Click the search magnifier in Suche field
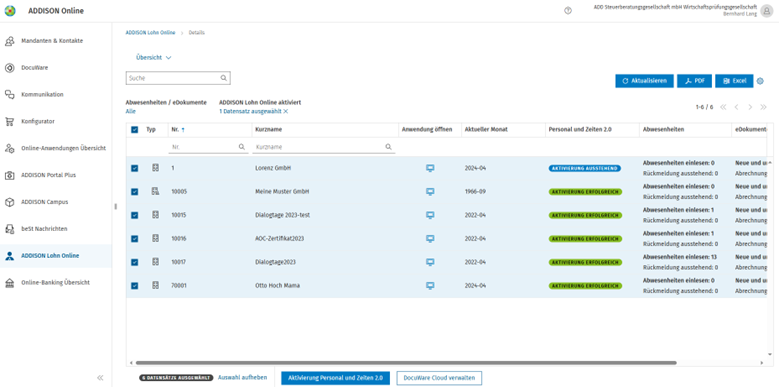779x387 pixels. pyautogui.click(x=224, y=78)
